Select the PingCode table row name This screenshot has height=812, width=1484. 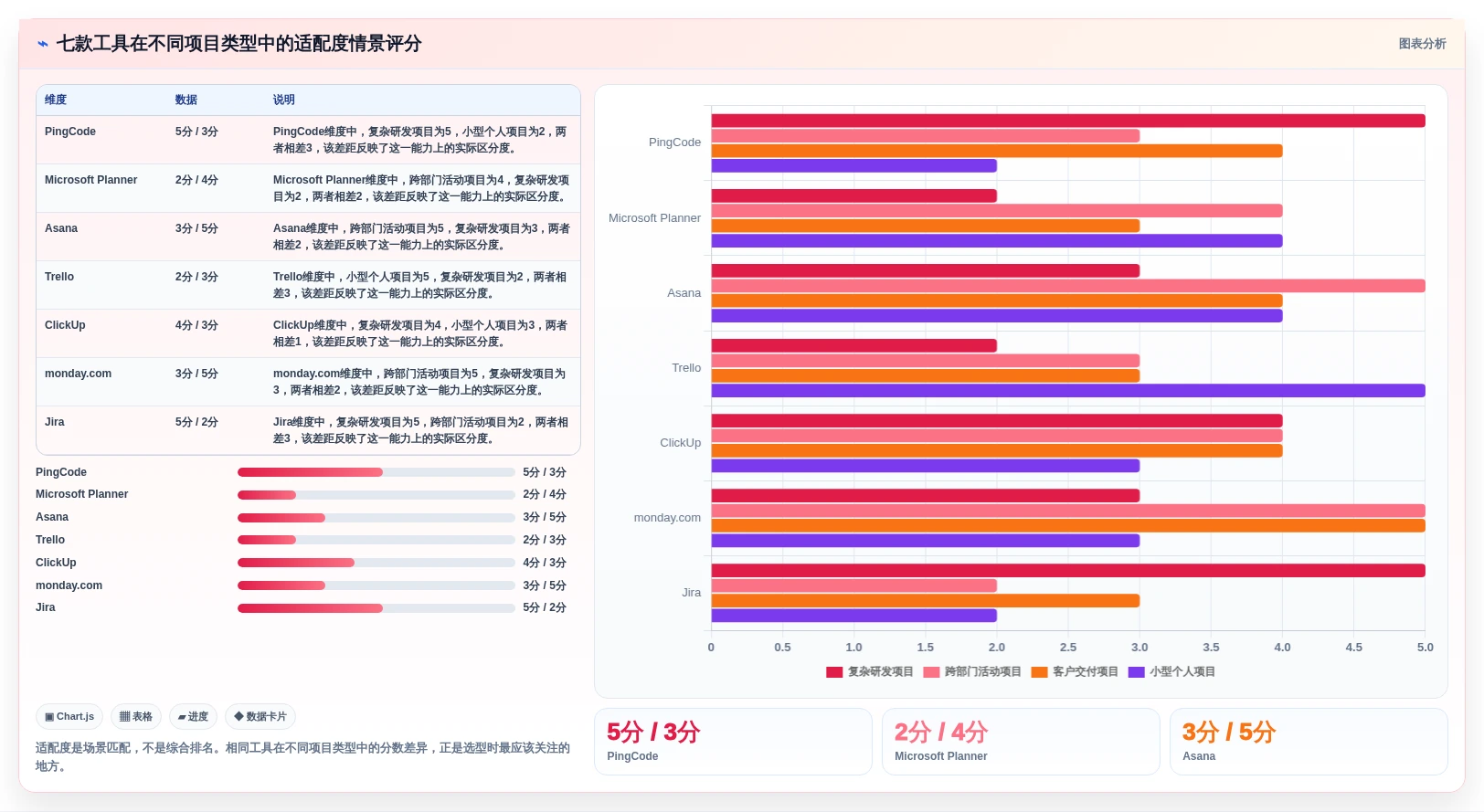70,132
